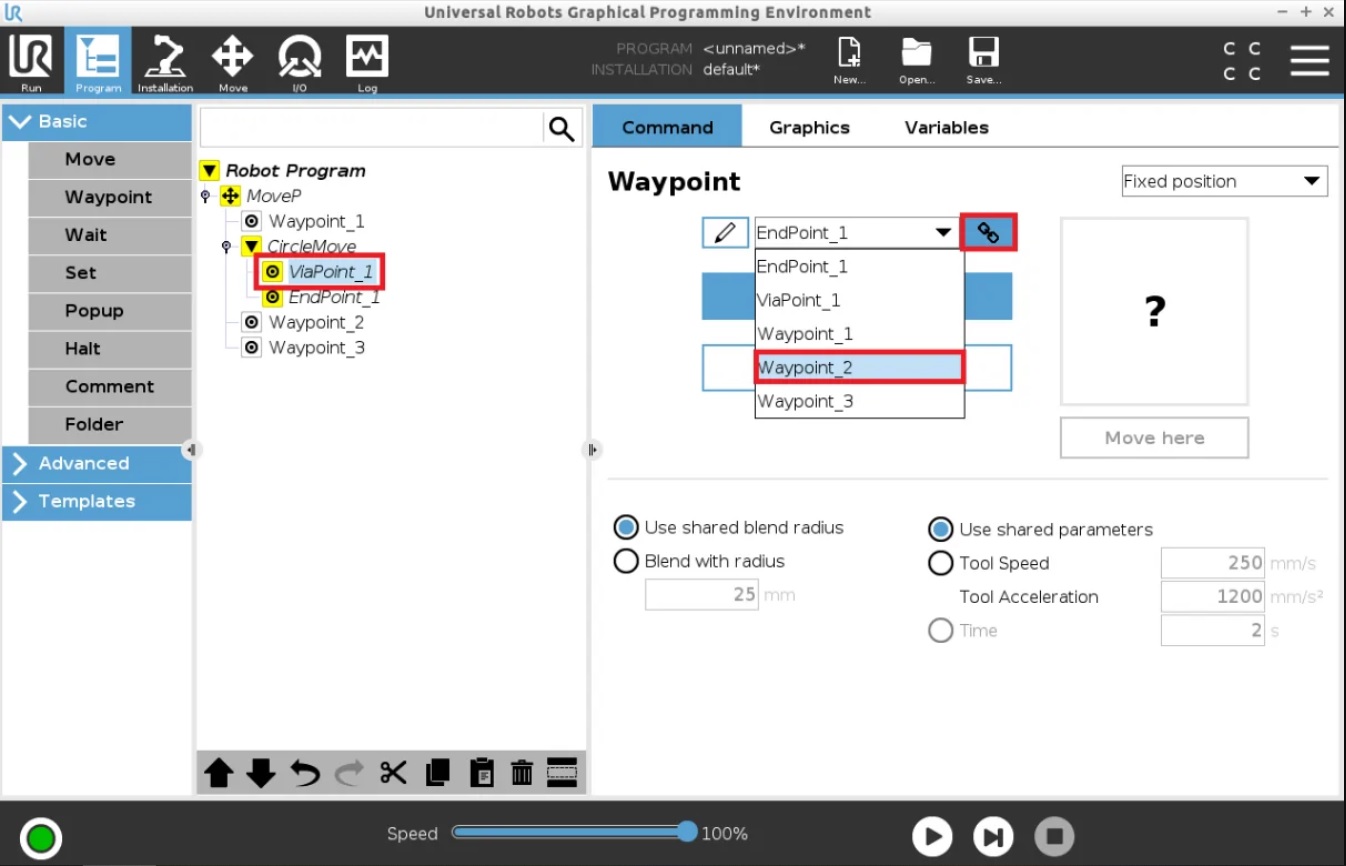The height and width of the screenshot is (866, 1346).
Task: Create a new program with New icon
Action: [849, 62]
